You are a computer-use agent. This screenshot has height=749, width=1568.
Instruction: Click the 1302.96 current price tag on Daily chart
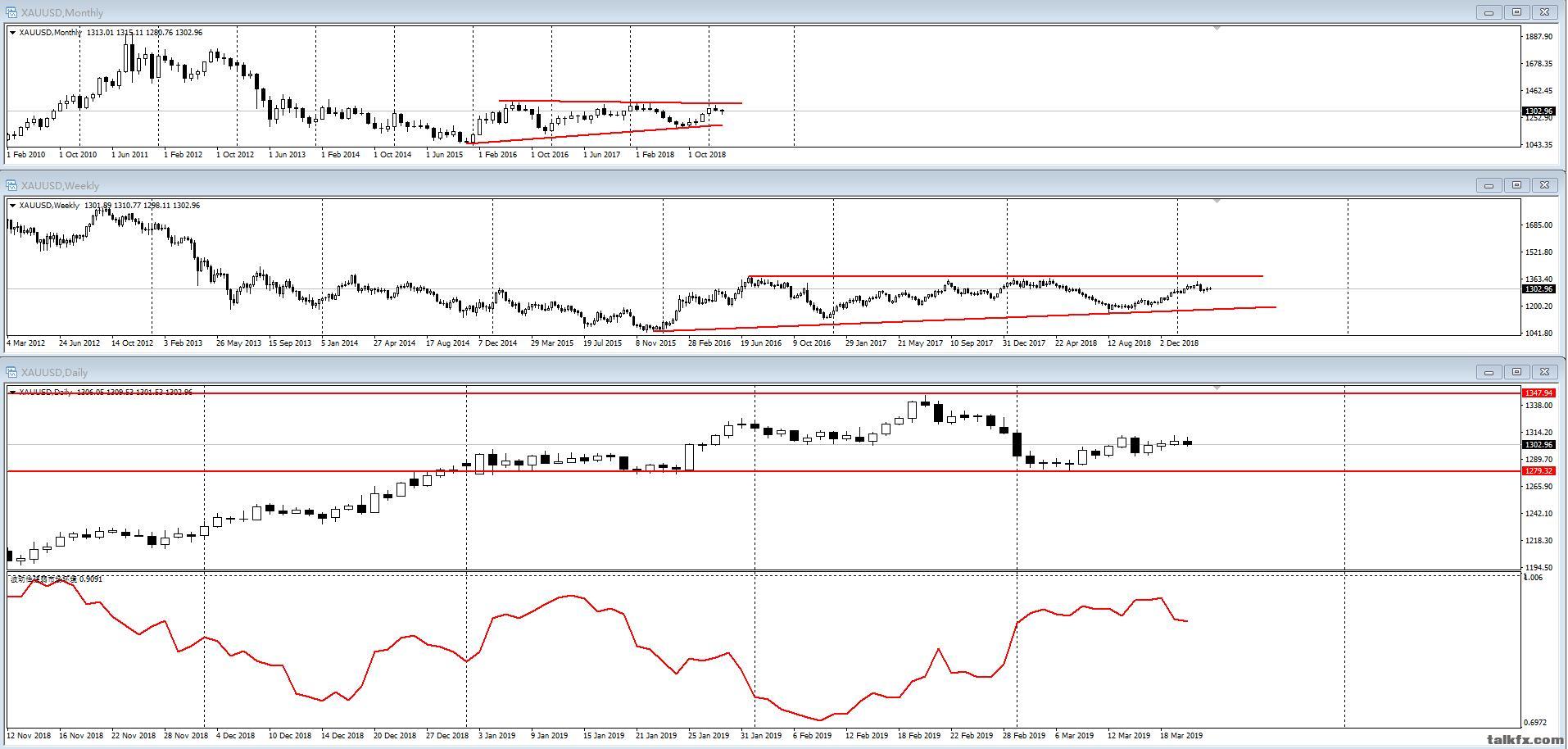tap(1538, 445)
